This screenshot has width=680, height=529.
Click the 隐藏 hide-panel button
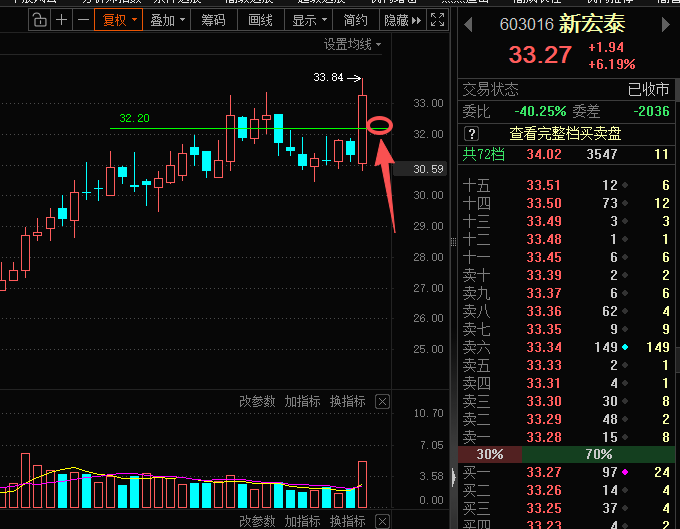point(402,20)
